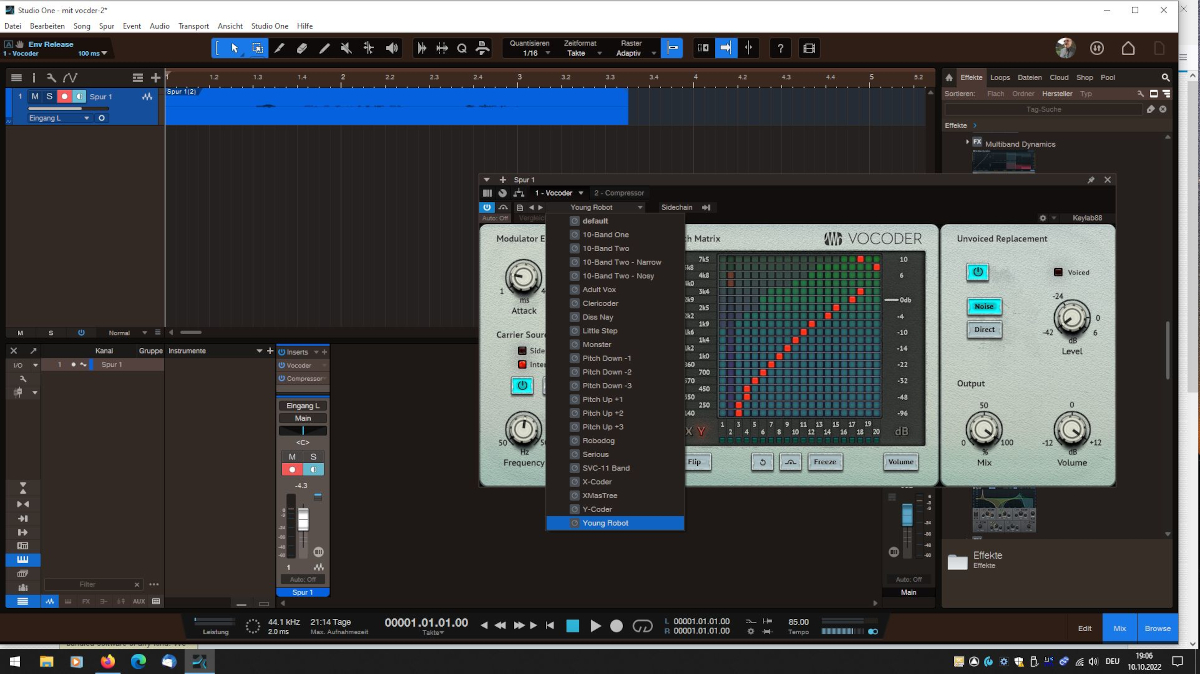
Task: Open the Quantisieren 1/16 dropdown
Action: [x=530, y=53]
